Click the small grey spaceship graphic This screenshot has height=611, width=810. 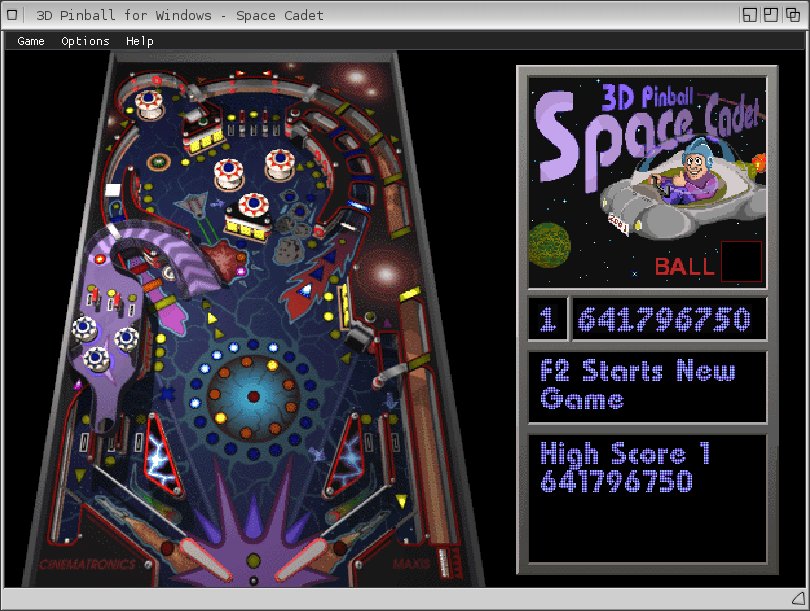click(193, 205)
